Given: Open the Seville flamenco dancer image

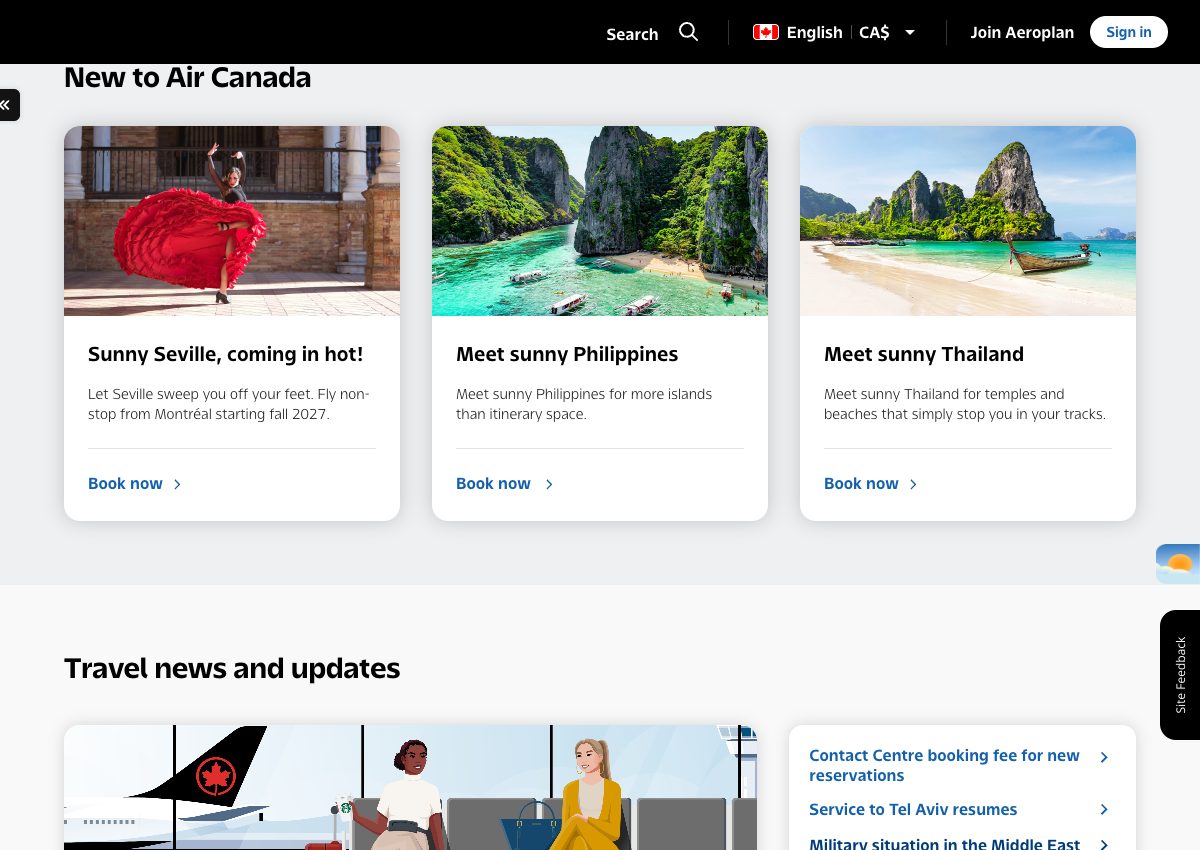Looking at the screenshot, I should (232, 221).
